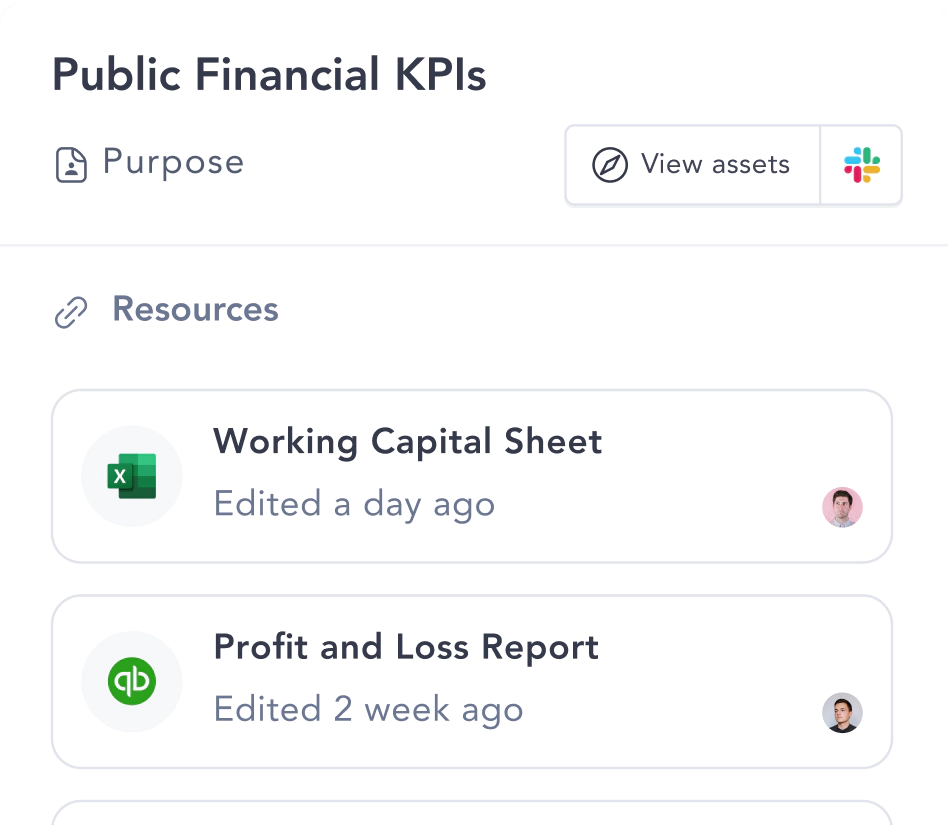
Task: Open the Profit and Loss Report resource card
Action: [472, 682]
